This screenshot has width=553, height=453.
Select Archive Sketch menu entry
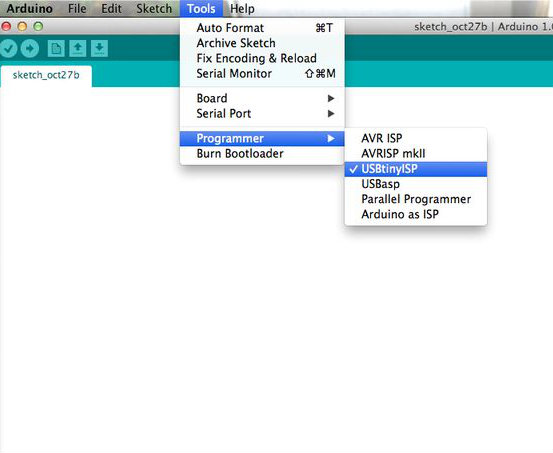pyautogui.click(x=262, y=43)
